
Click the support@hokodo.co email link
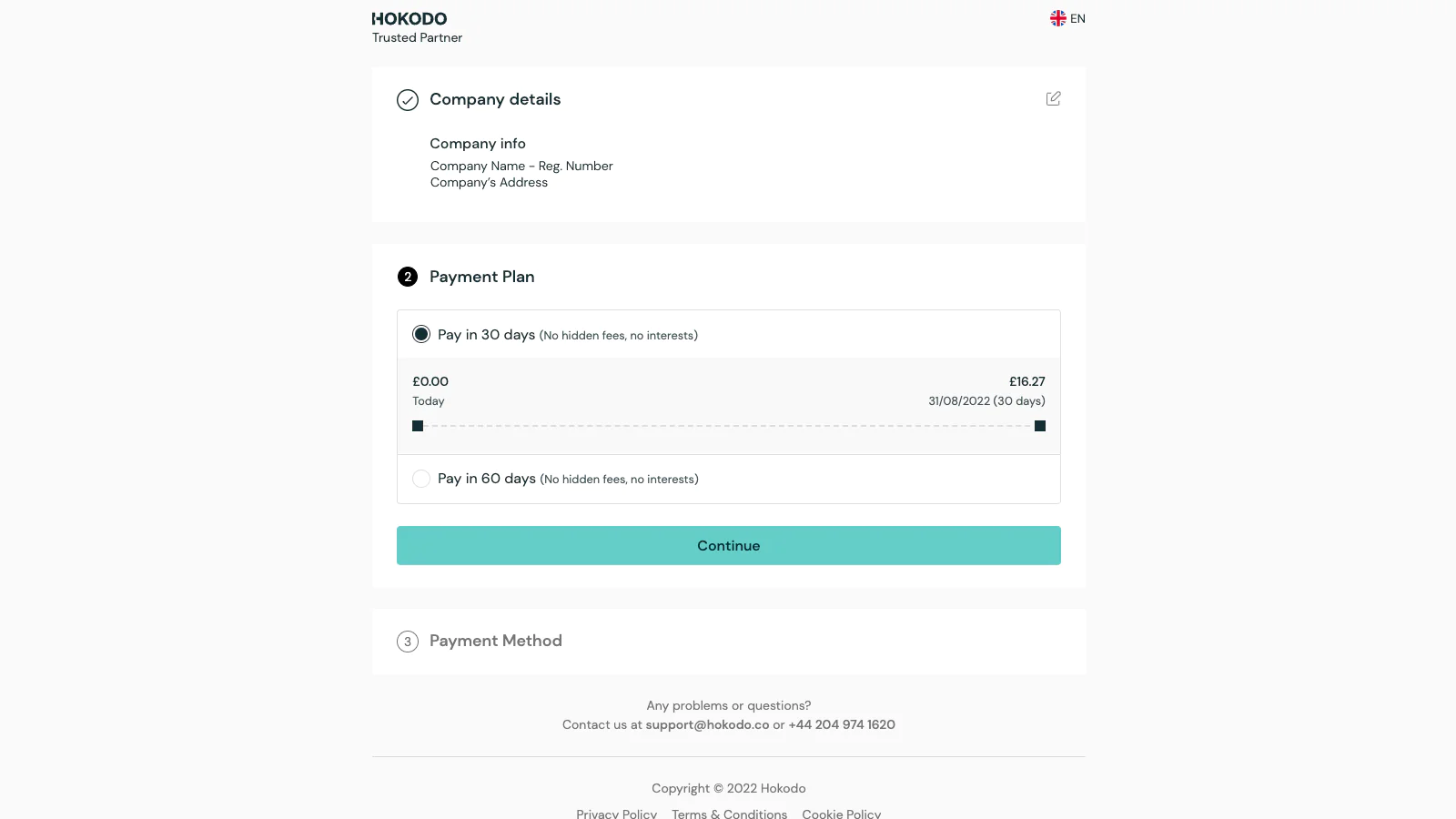pyautogui.click(x=707, y=724)
